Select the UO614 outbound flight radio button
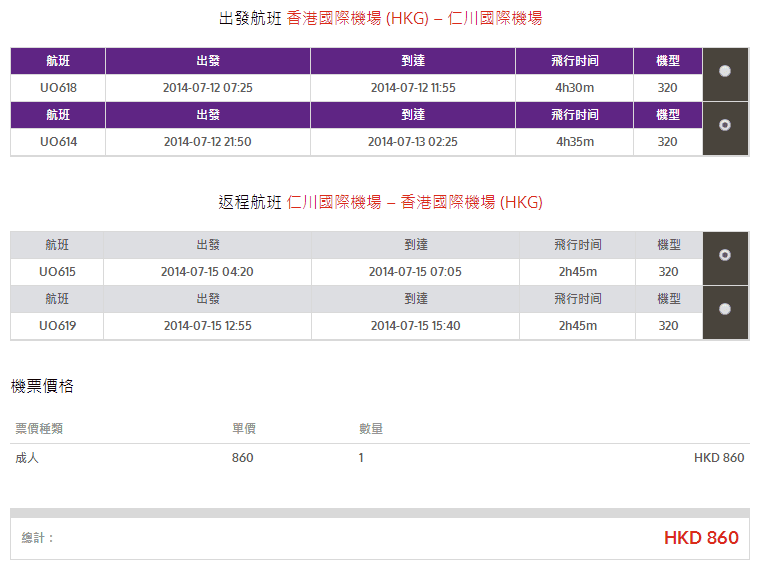The width and height of the screenshot is (760, 566). (725, 125)
